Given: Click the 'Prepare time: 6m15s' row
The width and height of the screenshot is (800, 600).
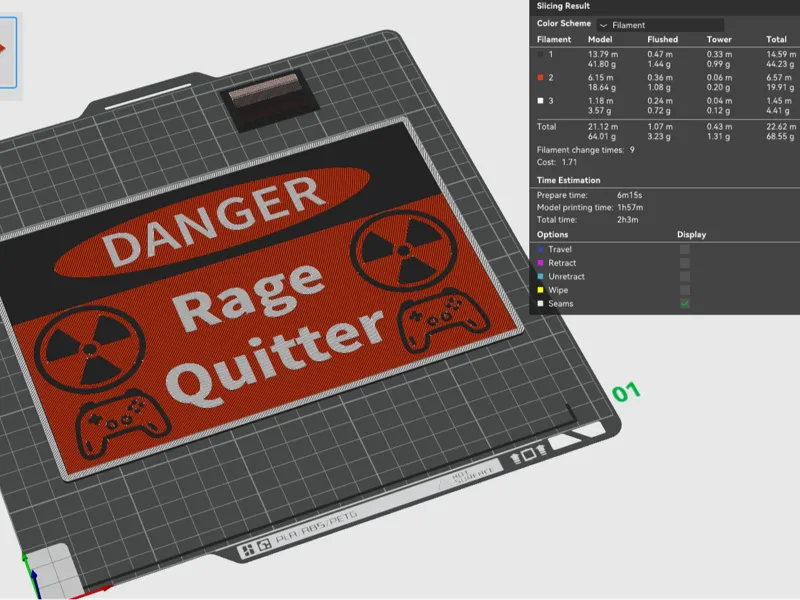Looking at the screenshot, I should (589, 195).
